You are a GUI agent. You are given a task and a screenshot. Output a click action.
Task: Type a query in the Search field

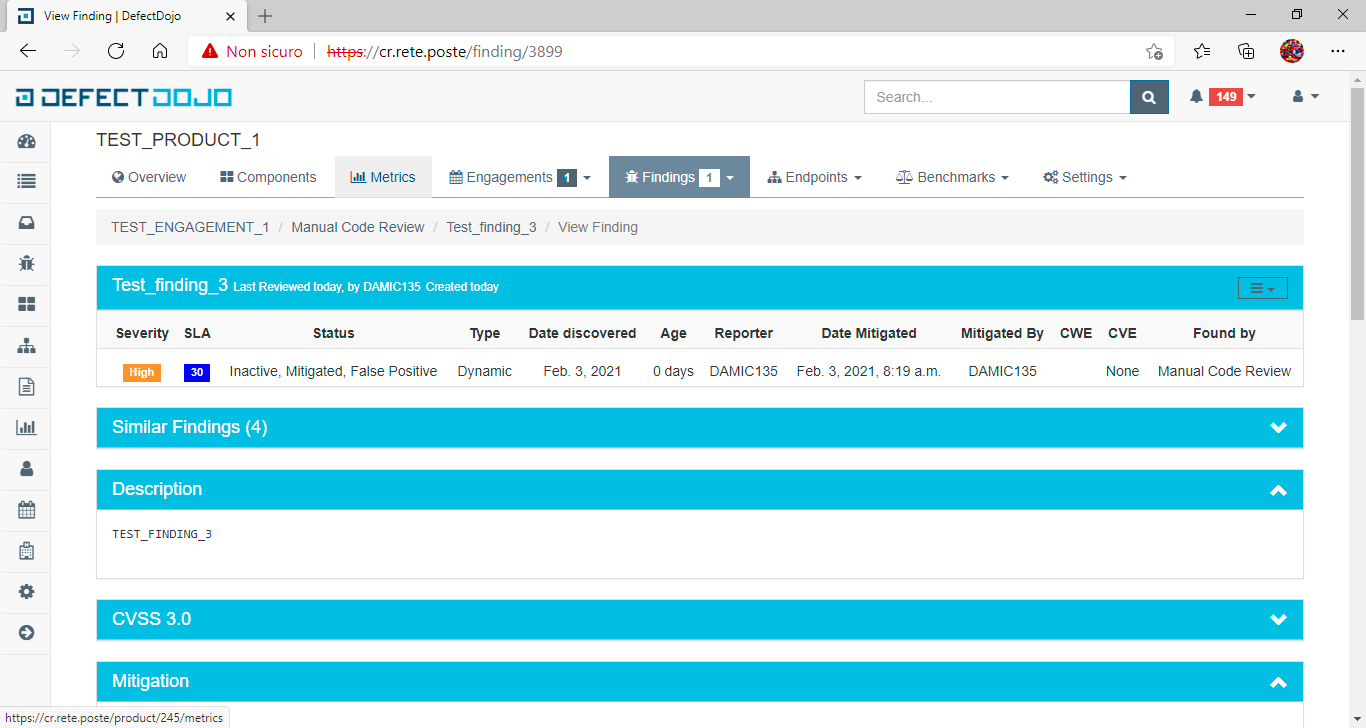tap(995, 96)
